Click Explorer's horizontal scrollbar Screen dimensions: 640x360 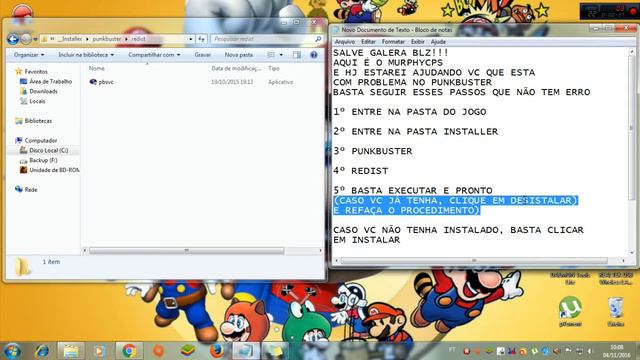[x=187, y=251]
